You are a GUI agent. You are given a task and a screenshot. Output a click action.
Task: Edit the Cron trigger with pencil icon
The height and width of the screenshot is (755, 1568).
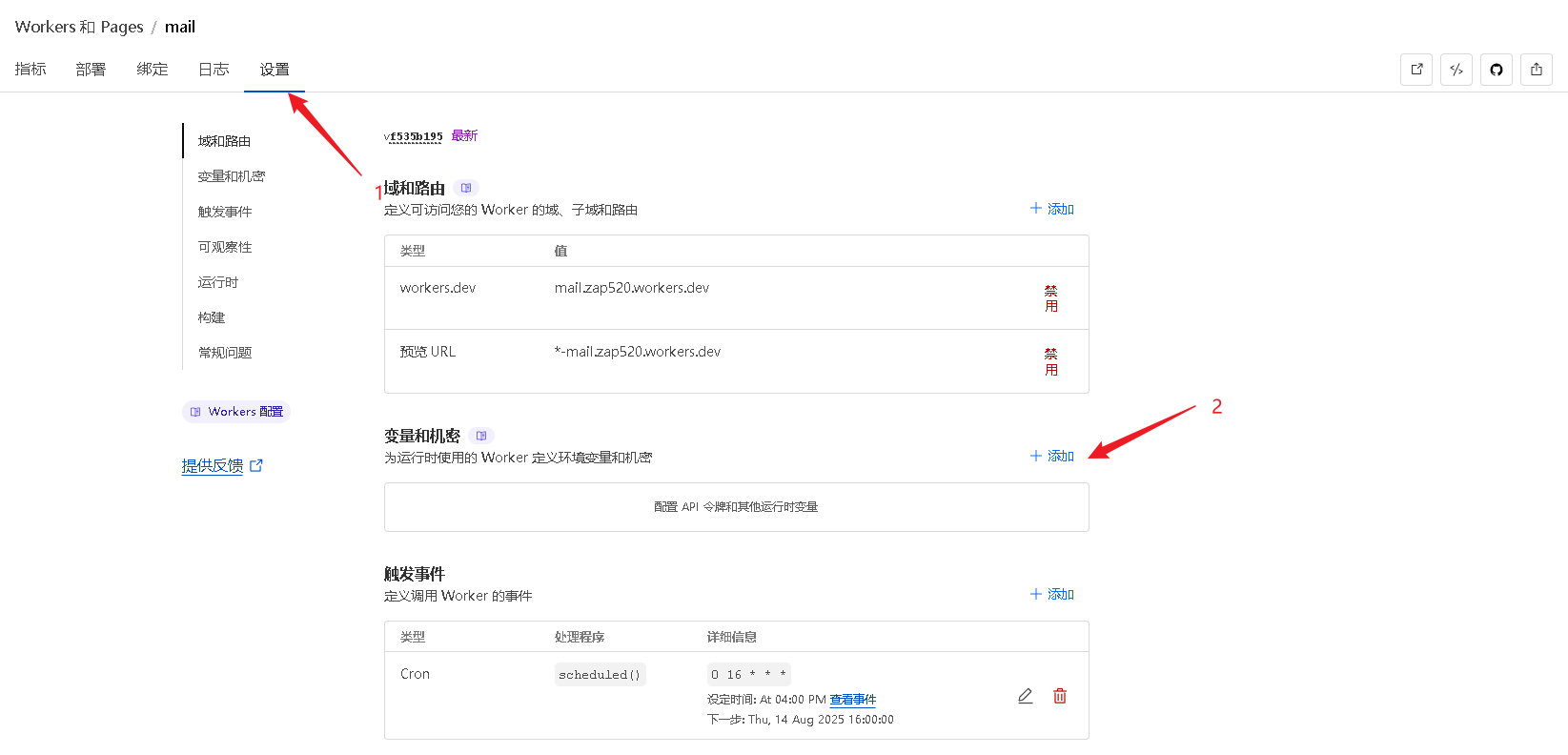(1026, 696)
